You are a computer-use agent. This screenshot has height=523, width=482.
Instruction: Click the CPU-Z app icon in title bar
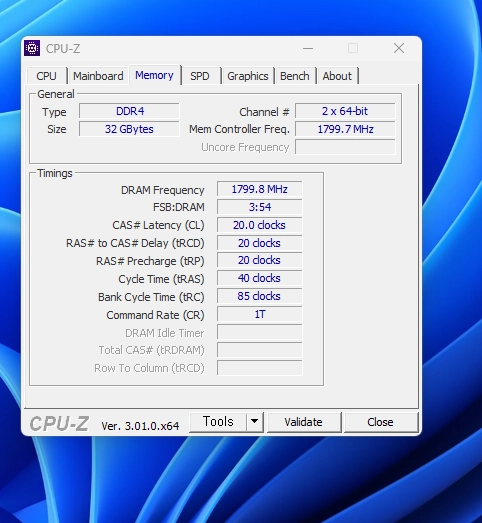point(32,48)
